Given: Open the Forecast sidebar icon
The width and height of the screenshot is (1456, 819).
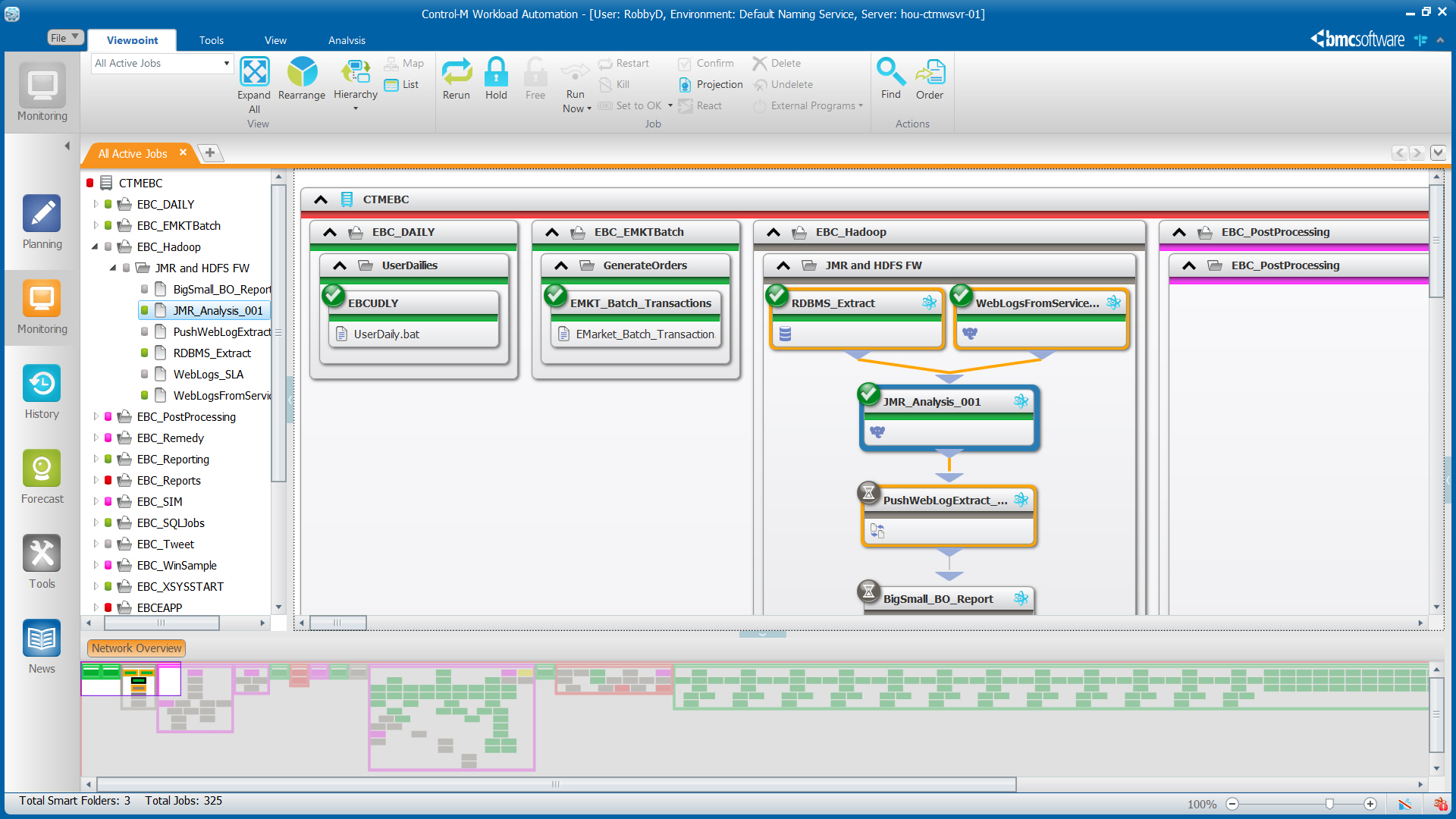Looking at the screenshot, I should [42, 469].
